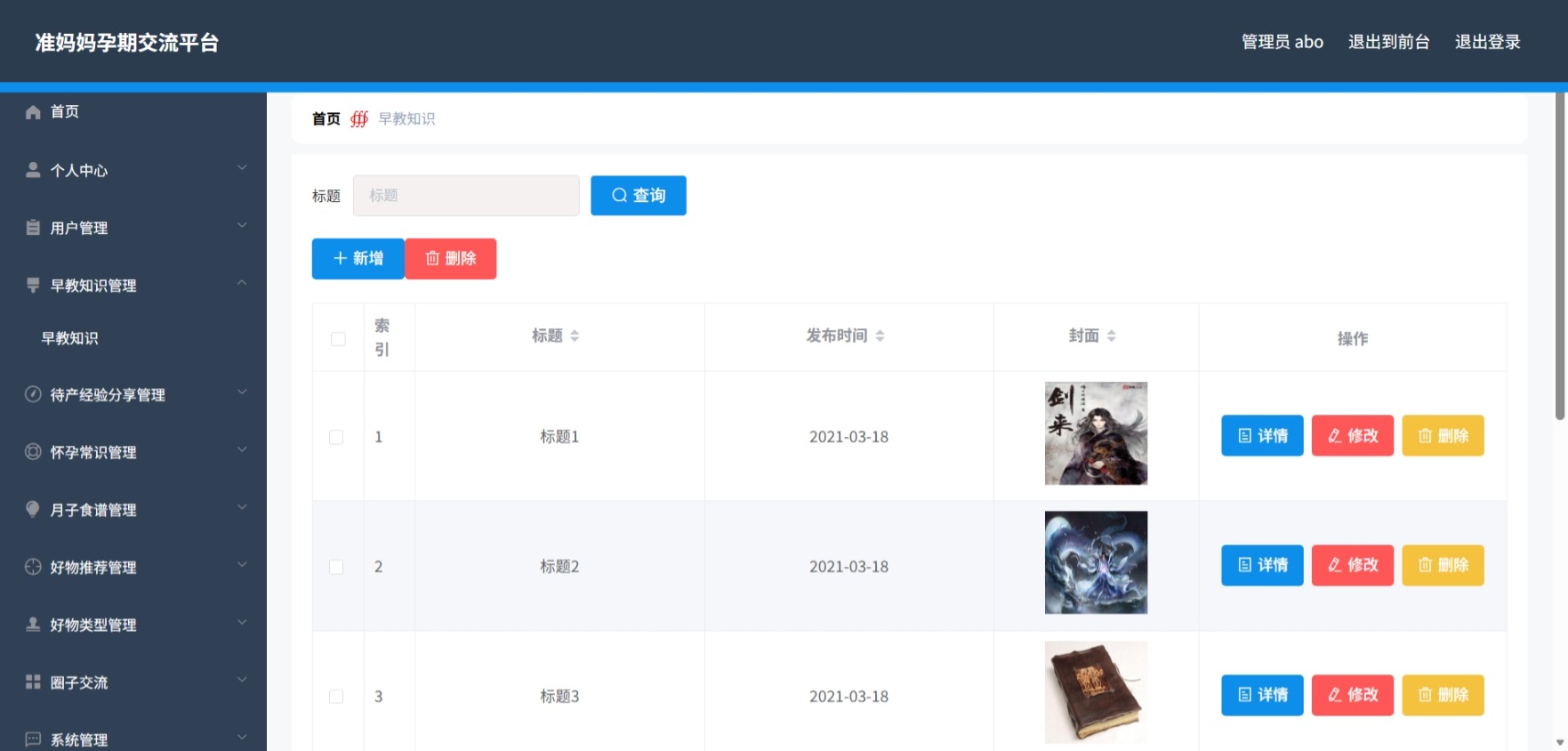This screenshot has width=1568, height=751.
Task: Click the chat icon beside 系统管理
Action: point(33,739)
